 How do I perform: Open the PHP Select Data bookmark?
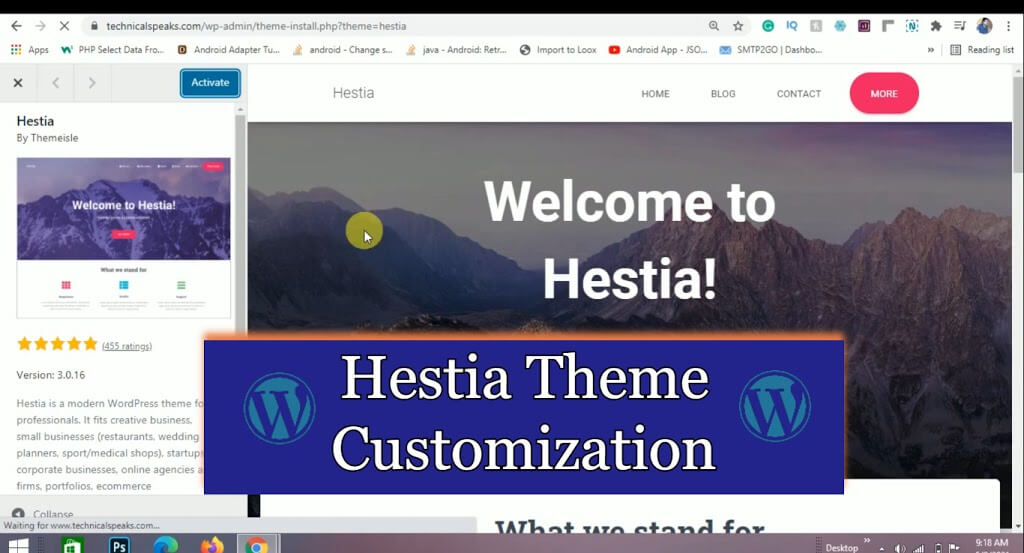[x=112, y=50]
